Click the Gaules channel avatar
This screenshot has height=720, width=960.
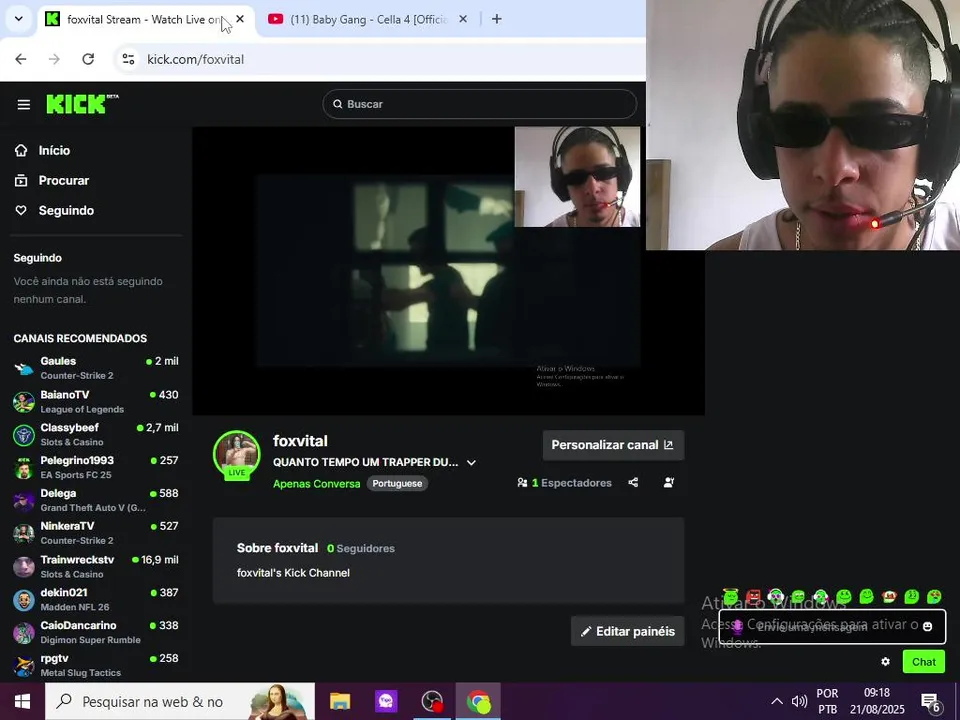click(24, 369)
